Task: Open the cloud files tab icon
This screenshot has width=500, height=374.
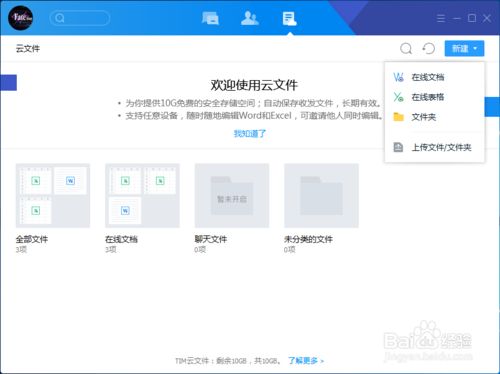Action: pyautogui.click(x=289, y=19)
